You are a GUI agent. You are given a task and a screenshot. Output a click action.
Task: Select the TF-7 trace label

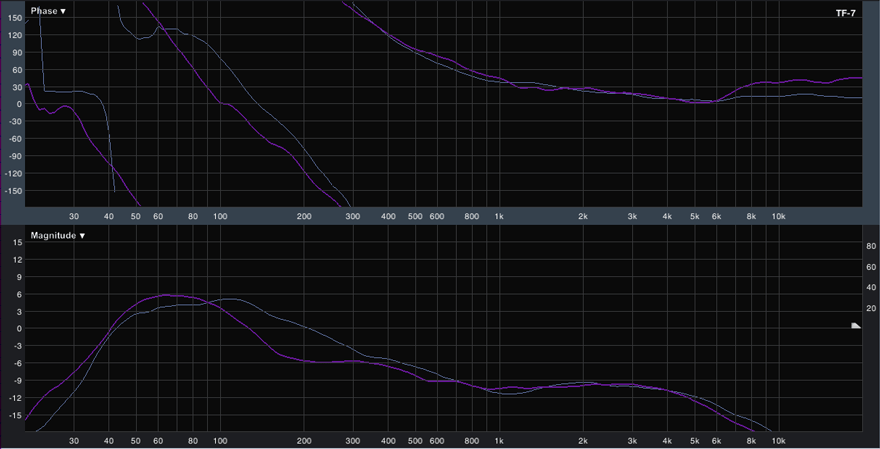[845, 13]
